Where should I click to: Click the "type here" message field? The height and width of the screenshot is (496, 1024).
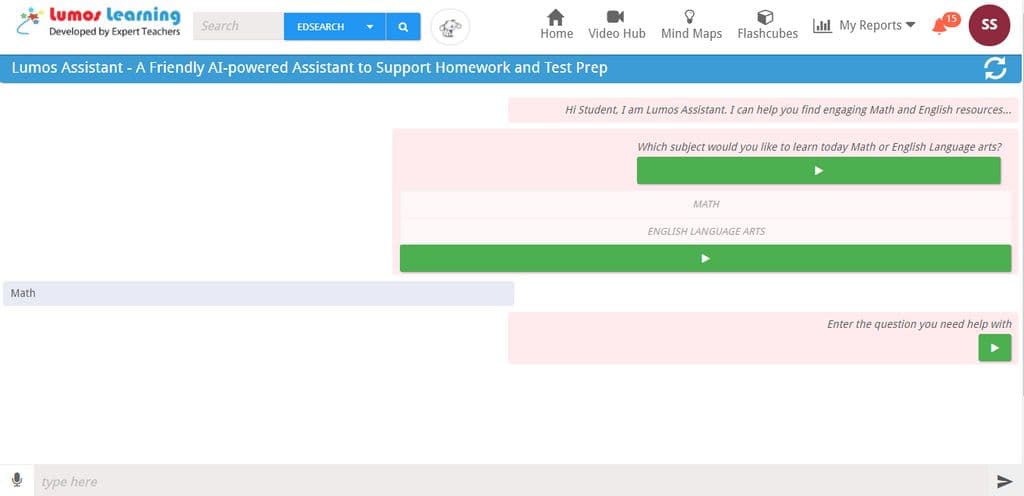(x=511, y=482)
